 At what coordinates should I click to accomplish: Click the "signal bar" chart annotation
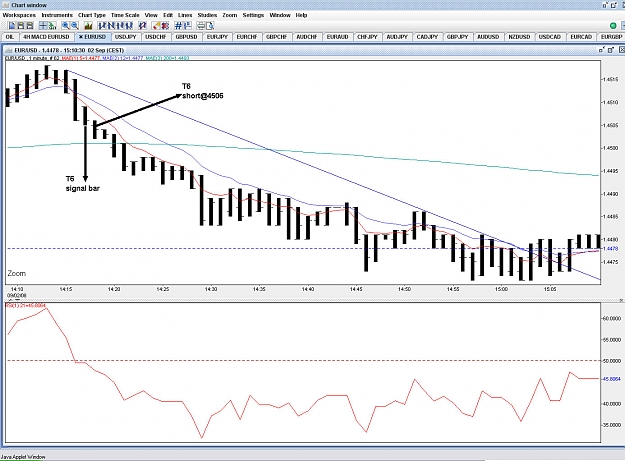click(x=83, y=188)
